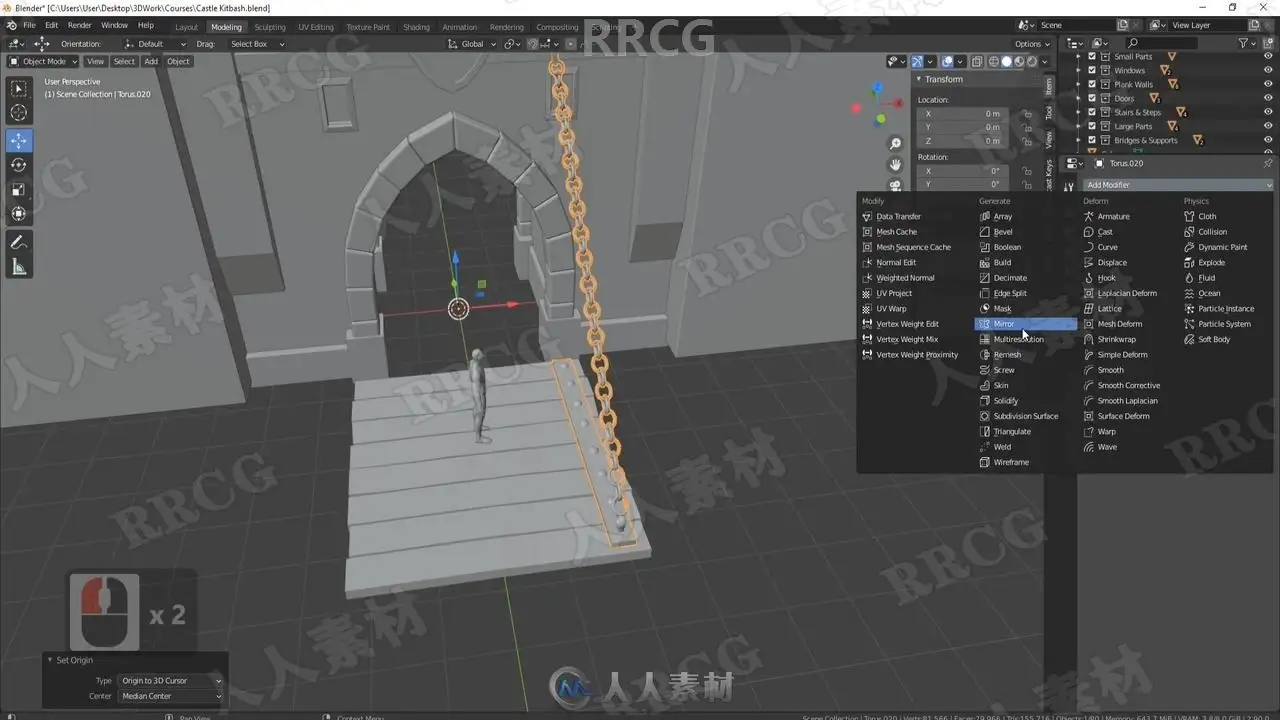Choose the Boolean modifier

coord(1026,247)
